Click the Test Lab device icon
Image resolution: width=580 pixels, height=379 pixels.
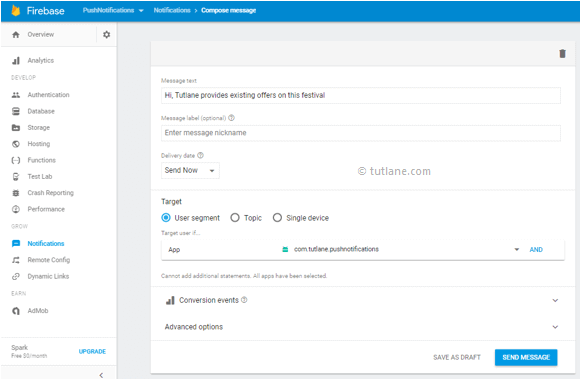pyautogui.click(x=16, y=176)
